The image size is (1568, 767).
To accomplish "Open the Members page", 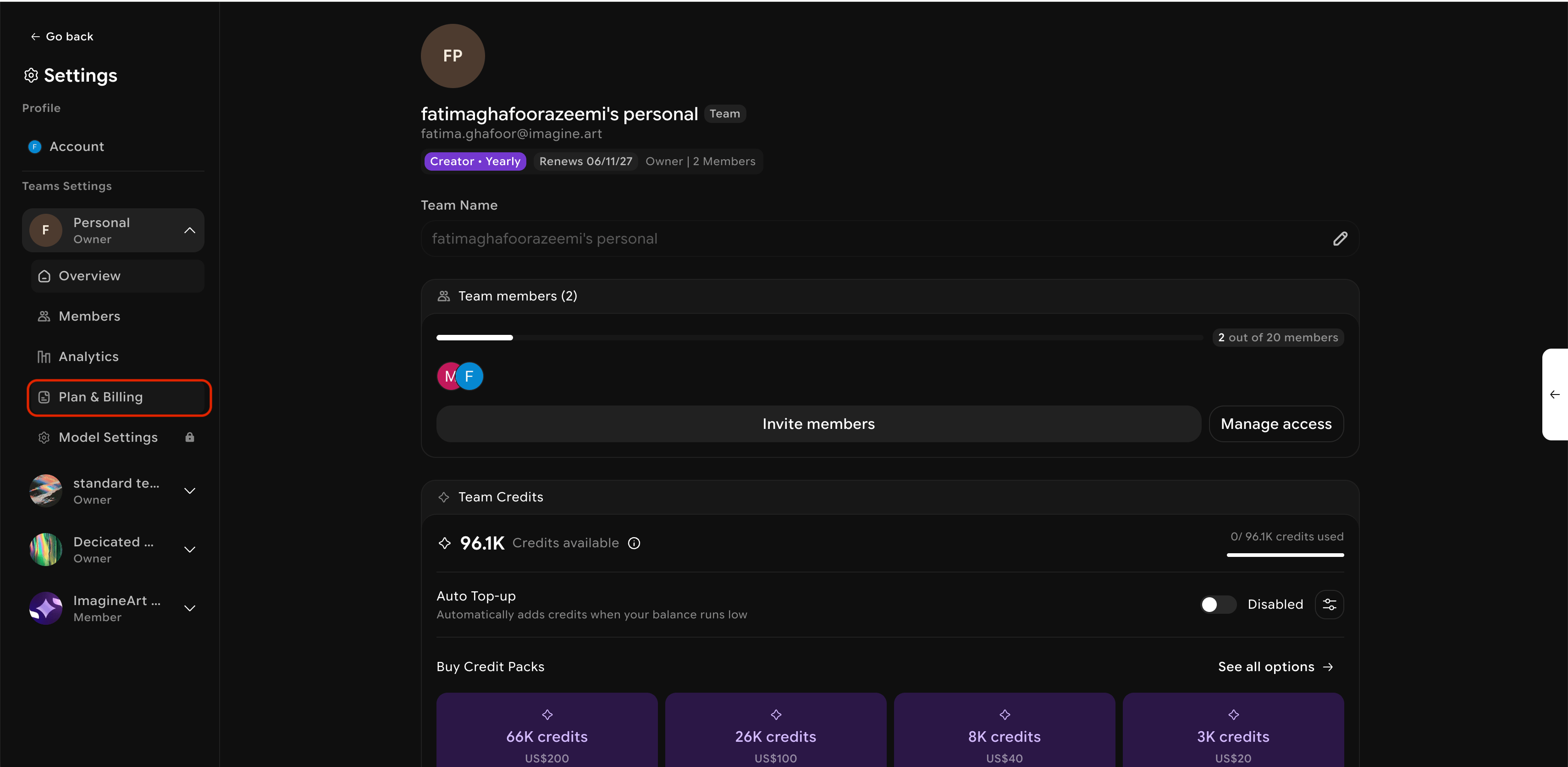I will pos(117,316).
